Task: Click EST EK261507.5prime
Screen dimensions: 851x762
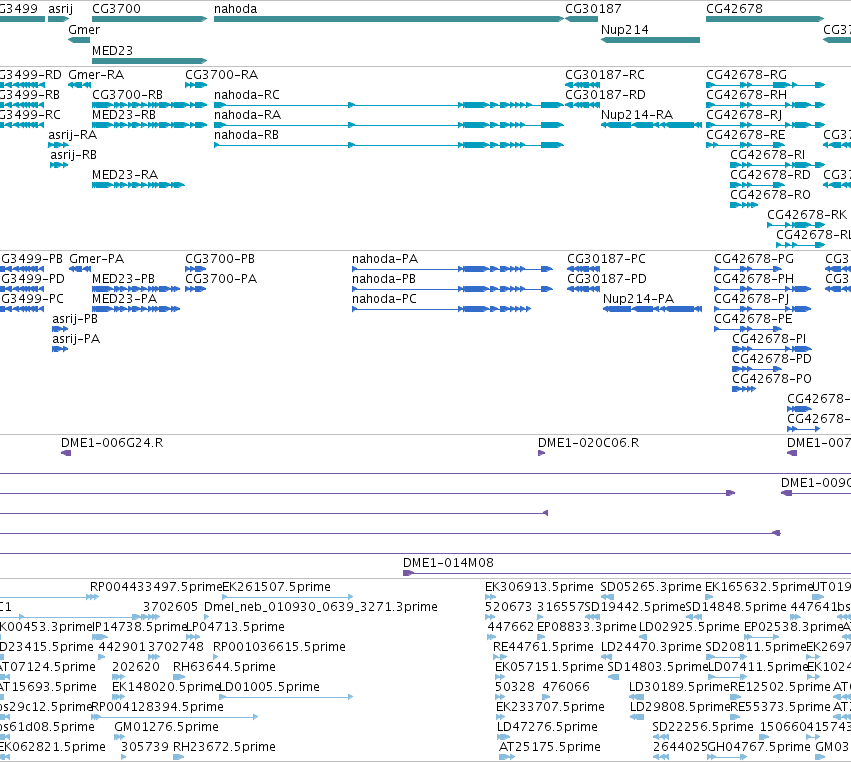Action: [x=288, y=597]
